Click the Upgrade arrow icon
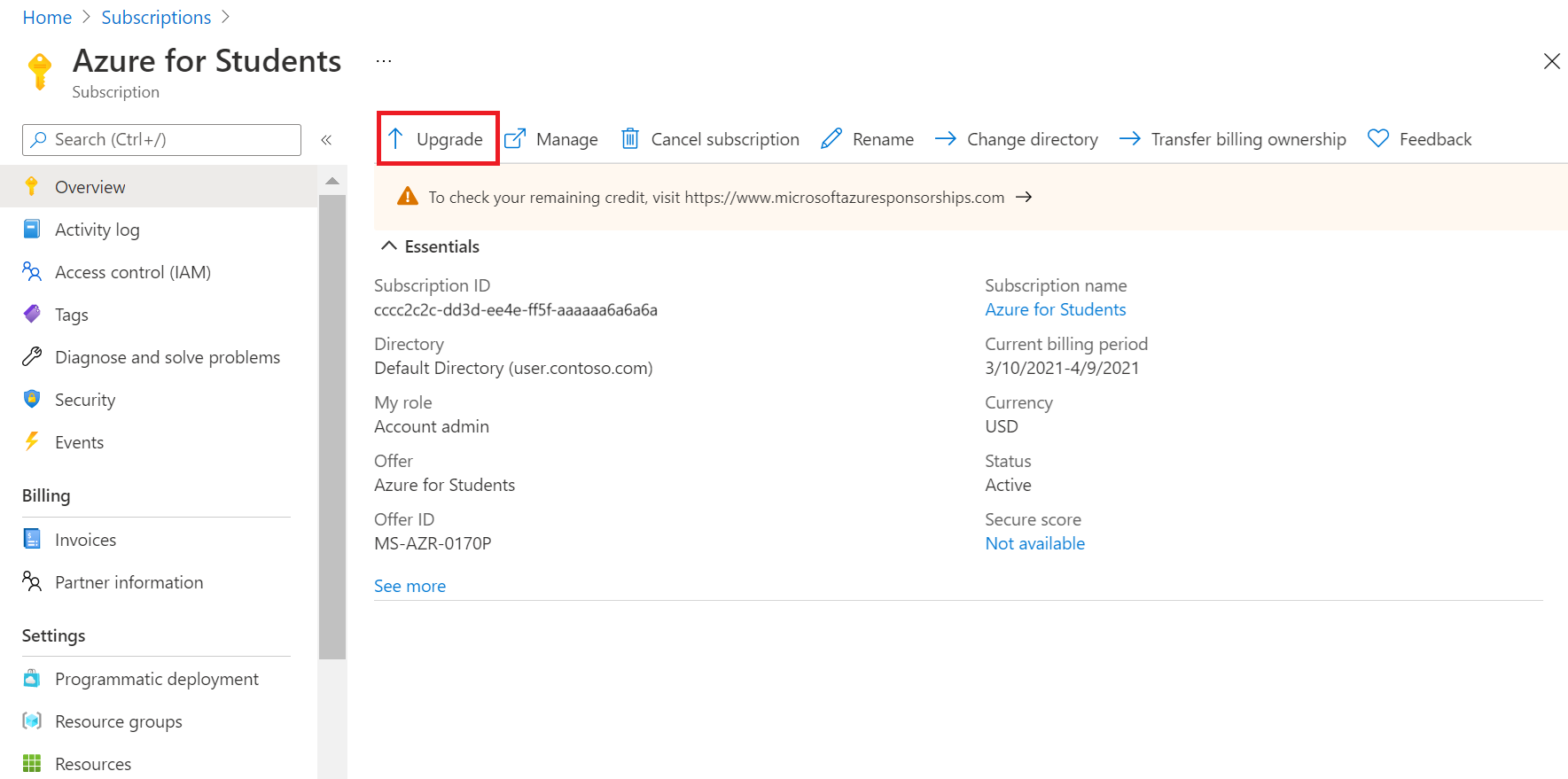This screenshot has width=1568, height=779. (x=396, y=139)
